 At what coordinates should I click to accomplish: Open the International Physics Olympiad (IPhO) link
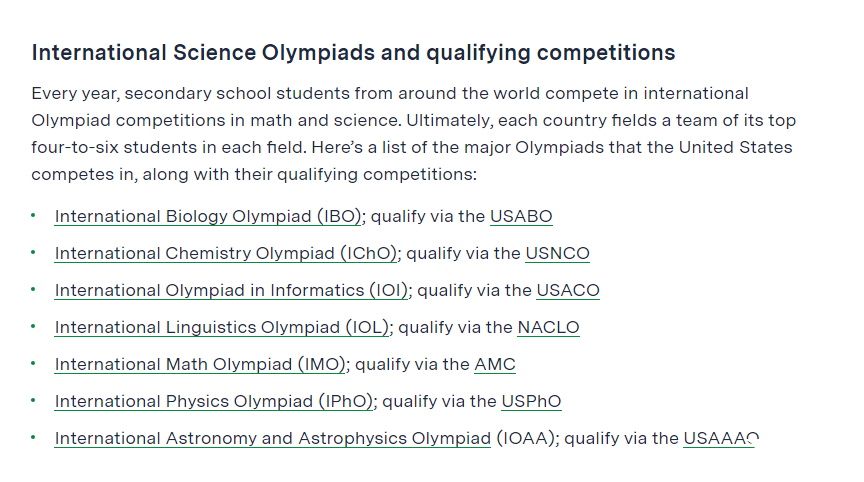click(x=214, y=401)
